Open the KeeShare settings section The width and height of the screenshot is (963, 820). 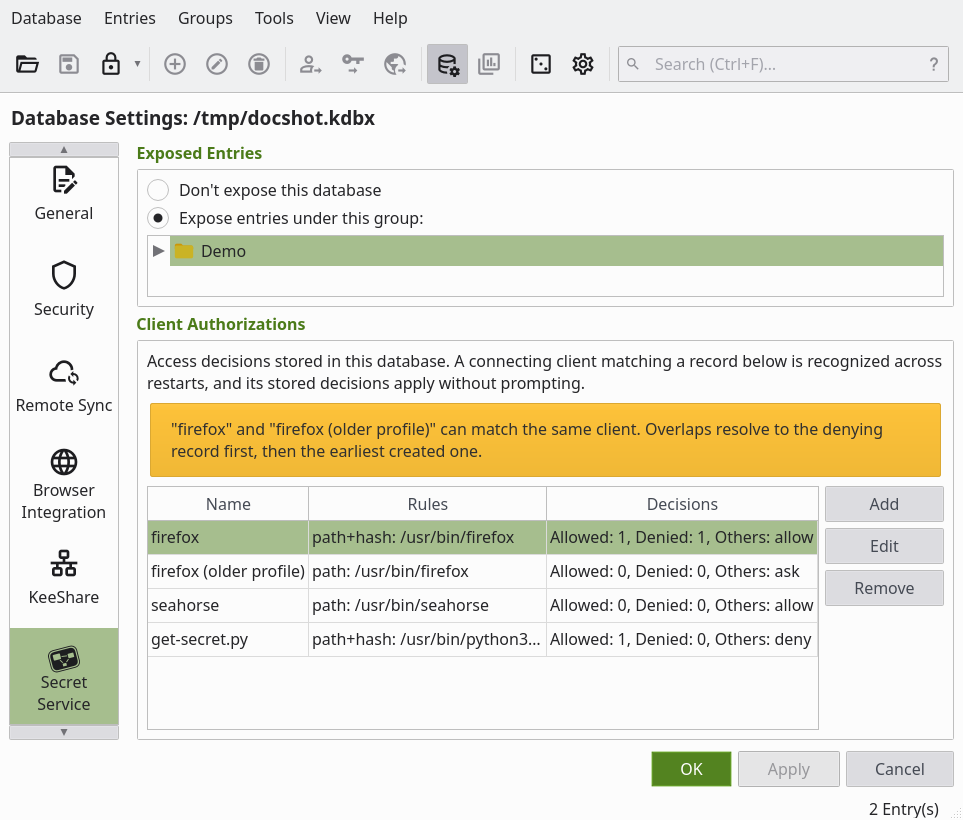pos(64,577)
